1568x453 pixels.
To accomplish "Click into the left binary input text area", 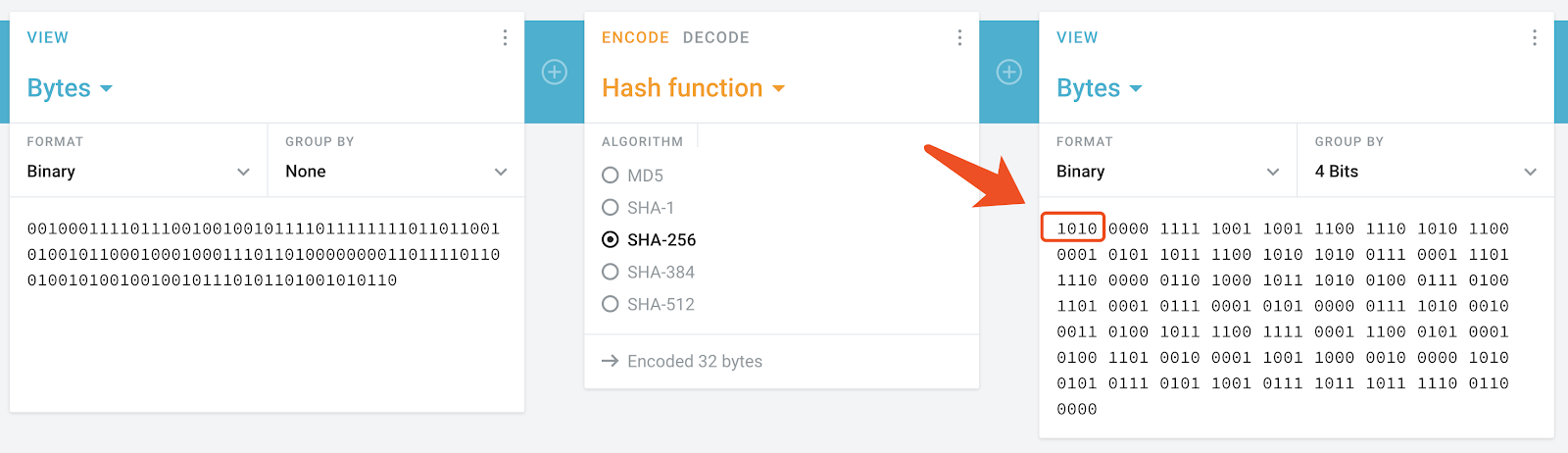I will [267, 304].
